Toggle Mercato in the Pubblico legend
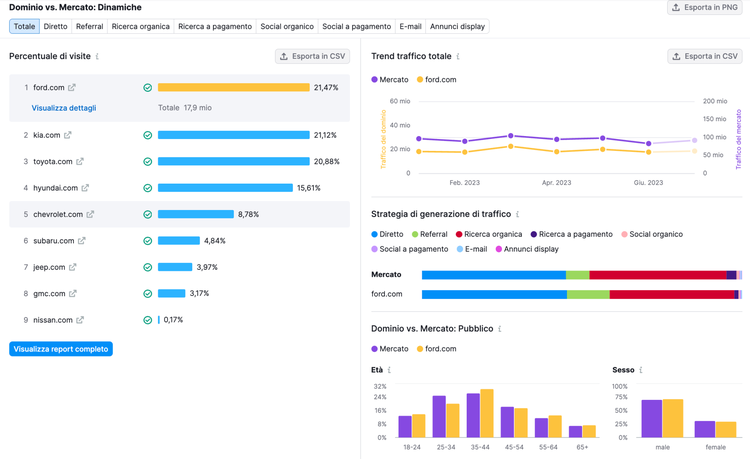750x459 pixels. coord(390,349)
